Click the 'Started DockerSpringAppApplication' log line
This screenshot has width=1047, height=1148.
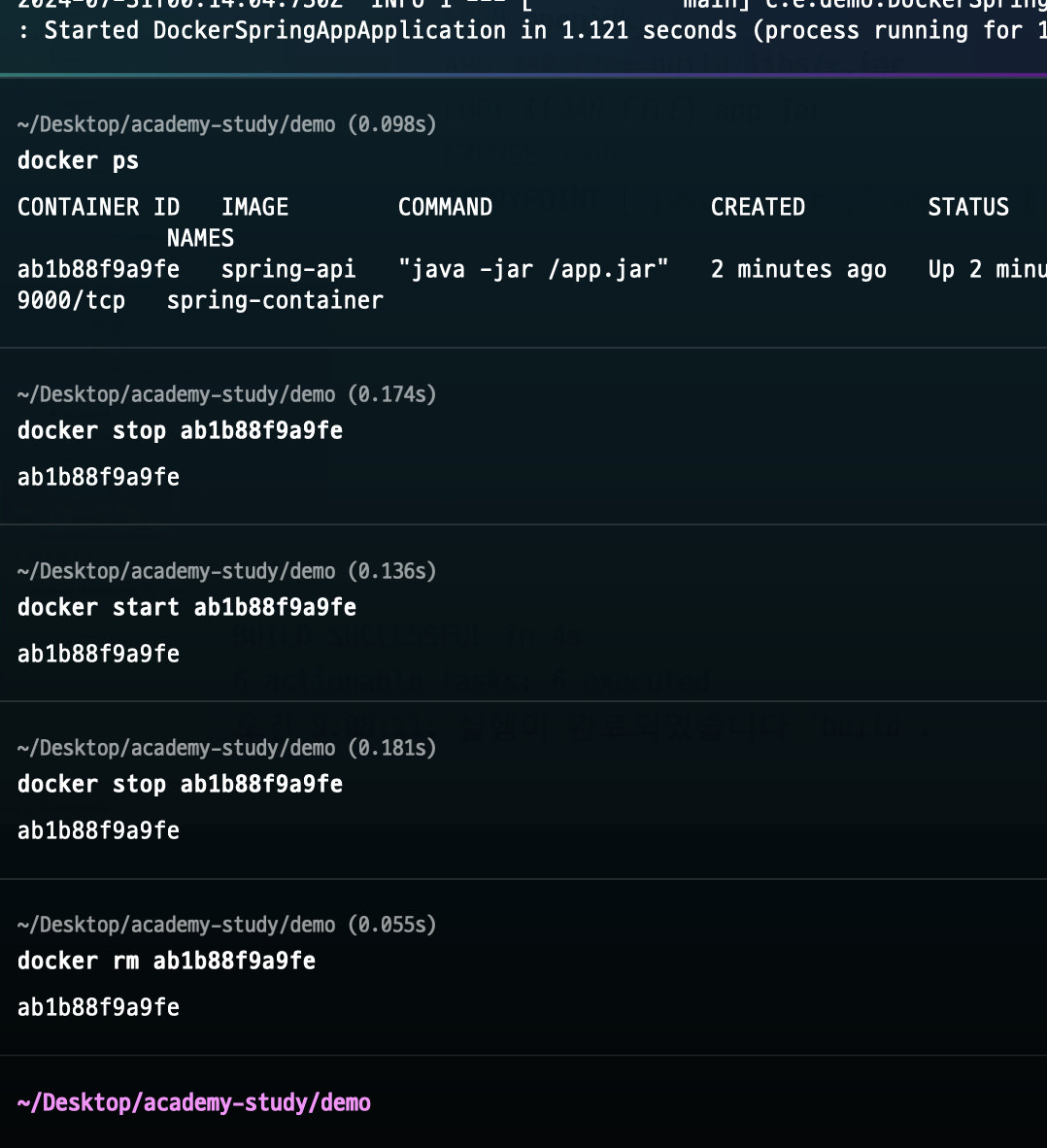tap(531, 31)
